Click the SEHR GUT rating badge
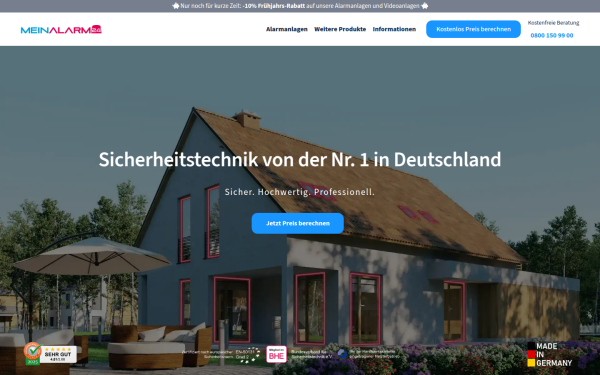Viewport: 600px width, 375px height. (51, 354)
